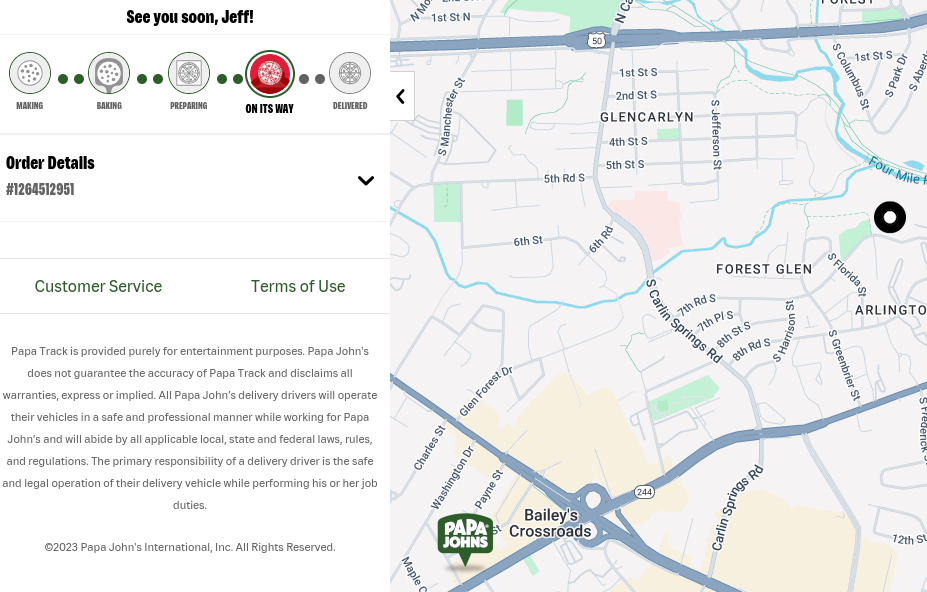Click the Bailey's Crossroads map label

point(550,523)
